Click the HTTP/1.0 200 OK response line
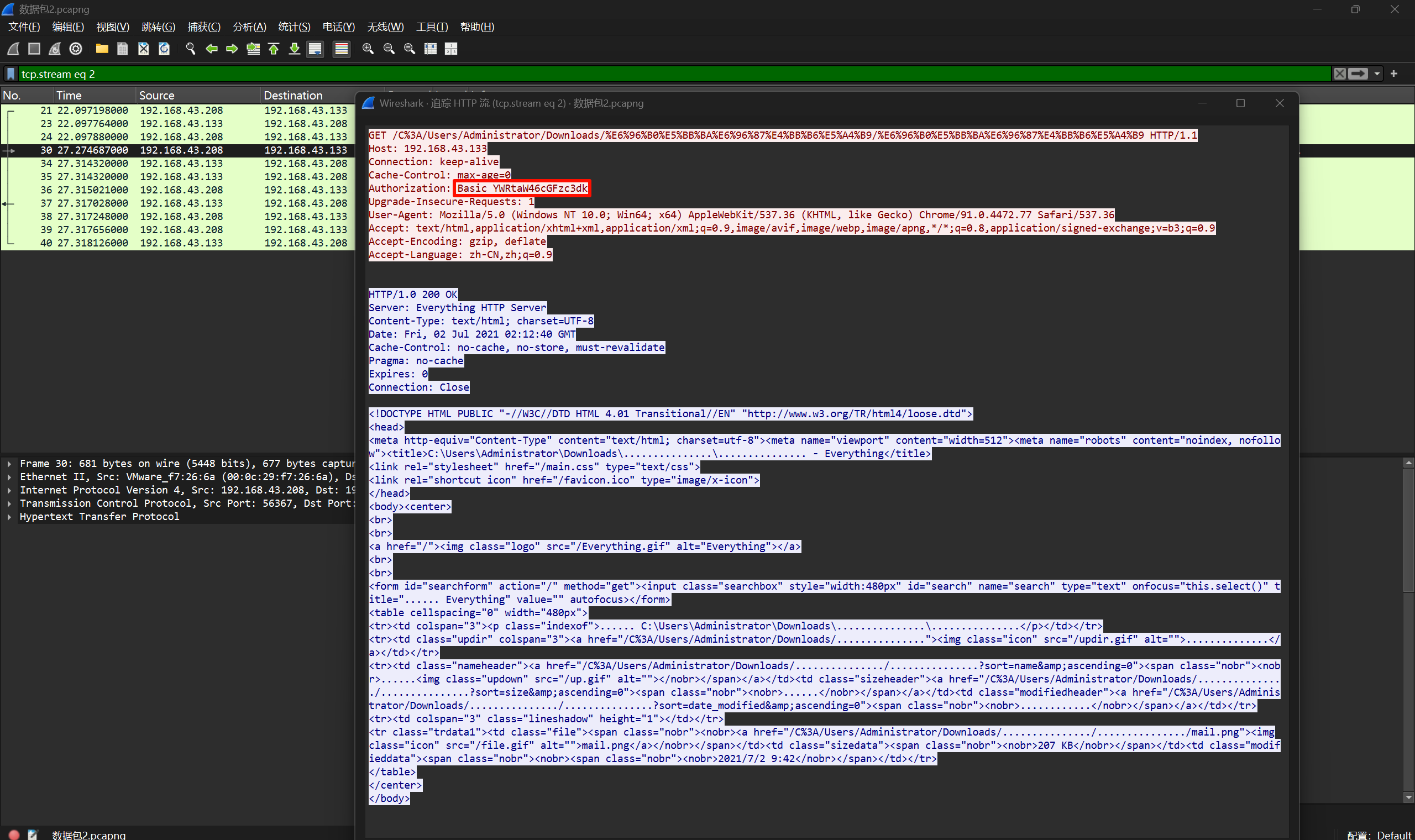This screenshot has width=1415, height=840. 412,295
